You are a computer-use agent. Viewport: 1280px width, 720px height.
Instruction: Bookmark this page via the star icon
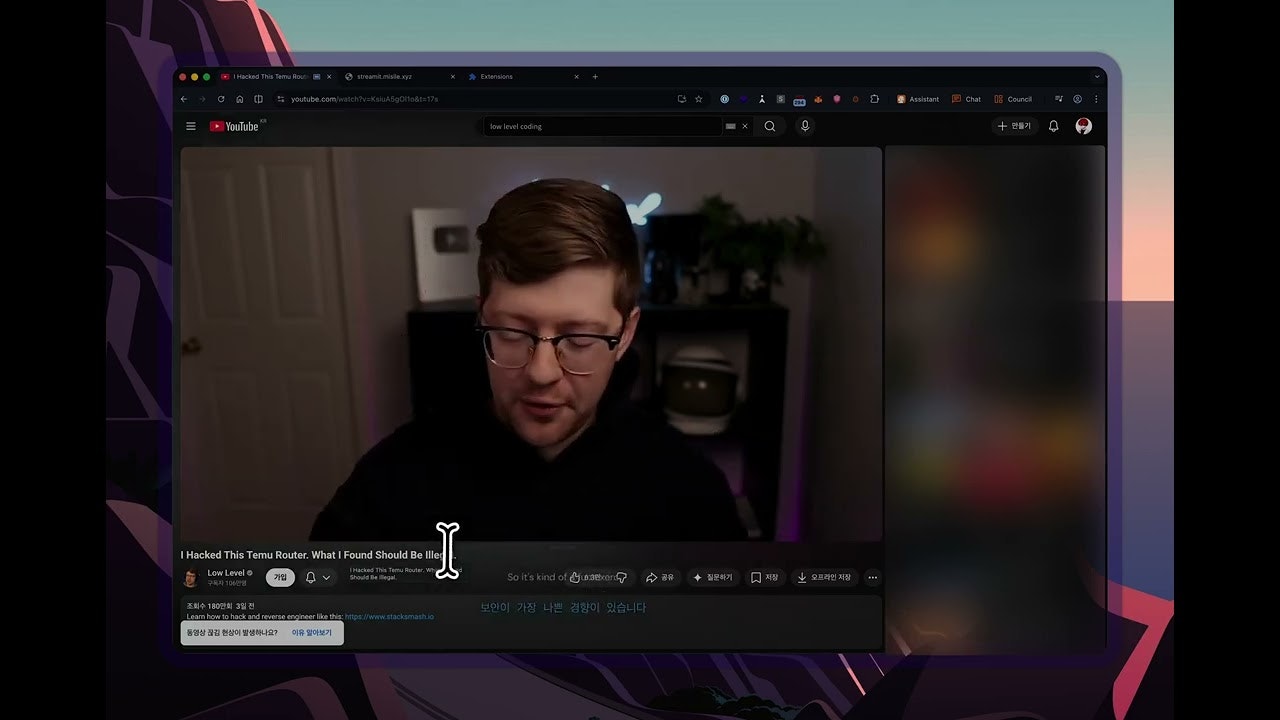tap(697, 99)
